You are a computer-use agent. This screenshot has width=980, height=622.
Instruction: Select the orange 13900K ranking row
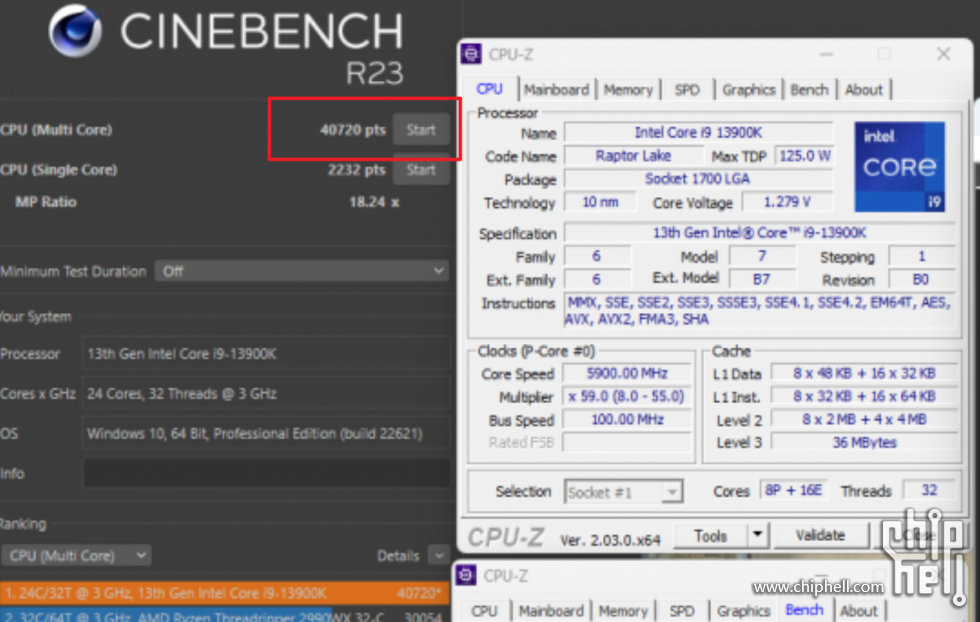pyautogui.click(x=224, y=593)
